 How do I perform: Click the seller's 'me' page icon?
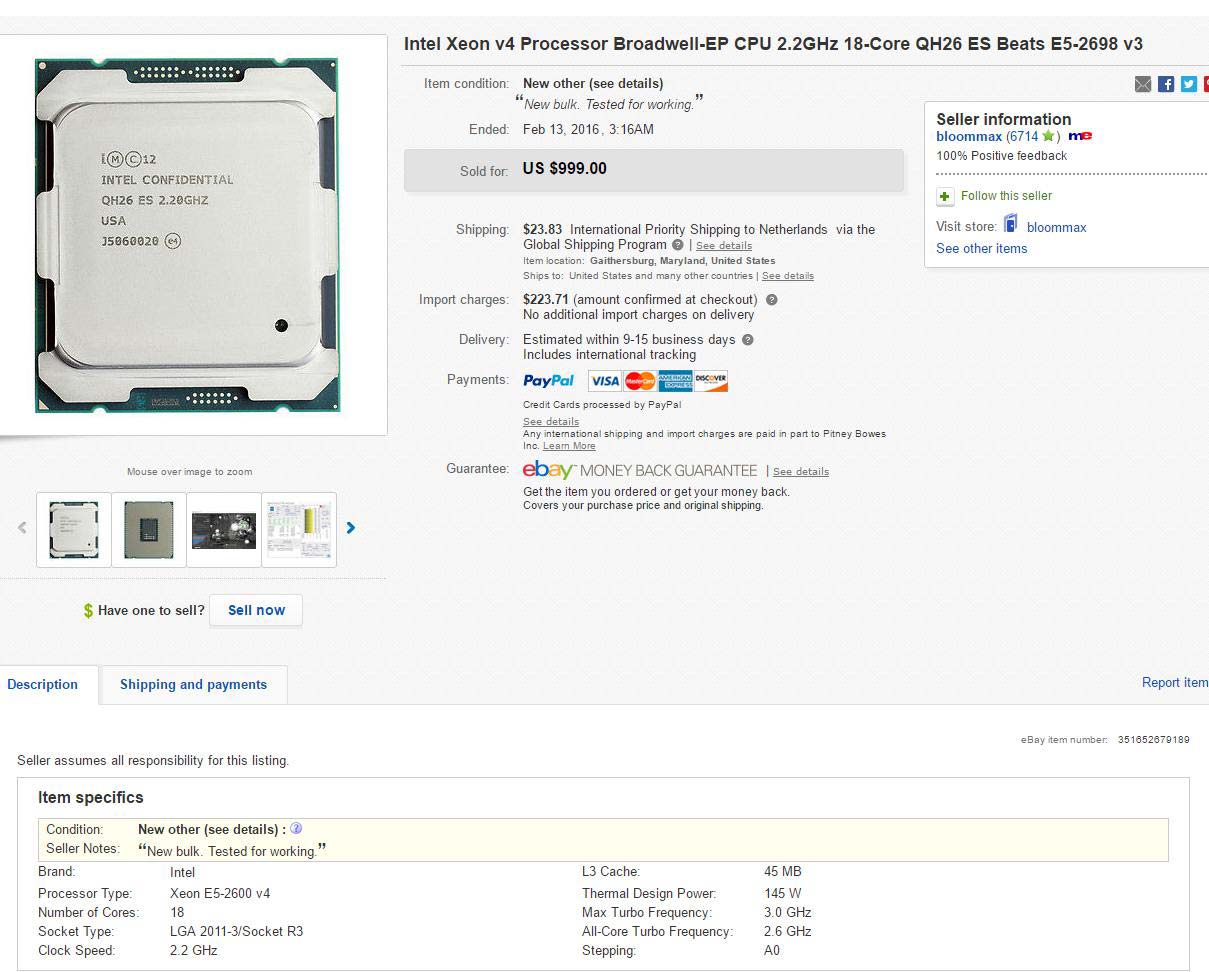click(x=1080, y=136)
